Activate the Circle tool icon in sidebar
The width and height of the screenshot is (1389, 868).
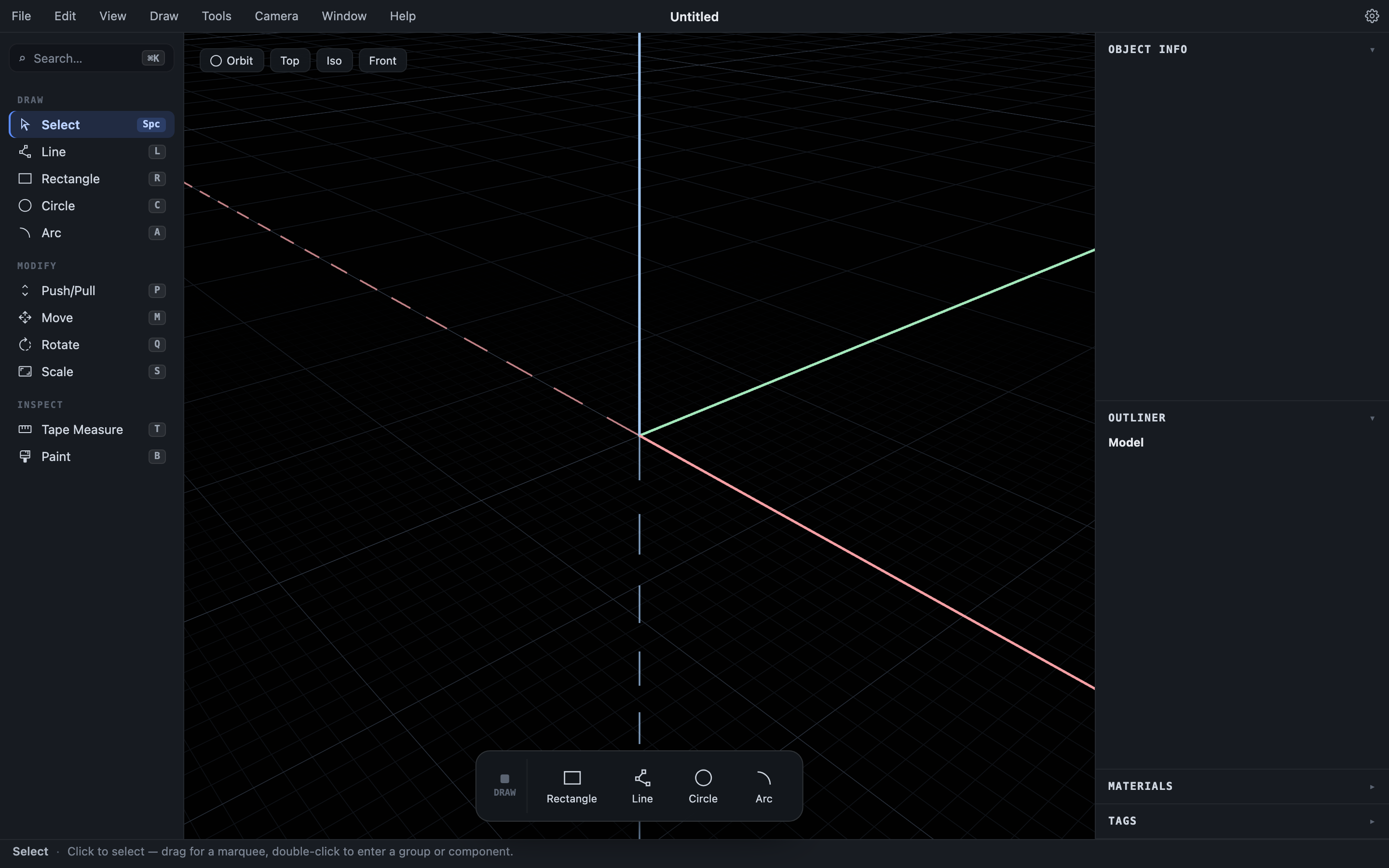pyautogui.click(x=25, y=205)
